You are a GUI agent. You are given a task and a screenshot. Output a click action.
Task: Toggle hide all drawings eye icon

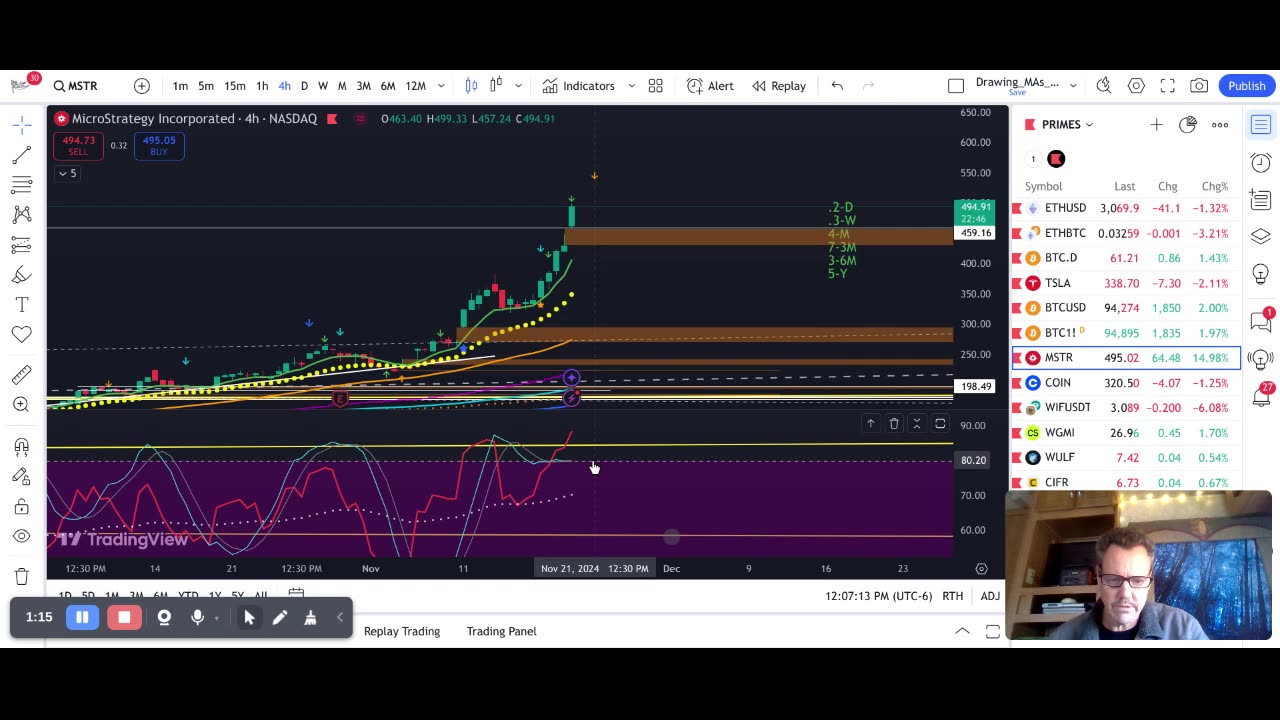(x=21, y=537)
